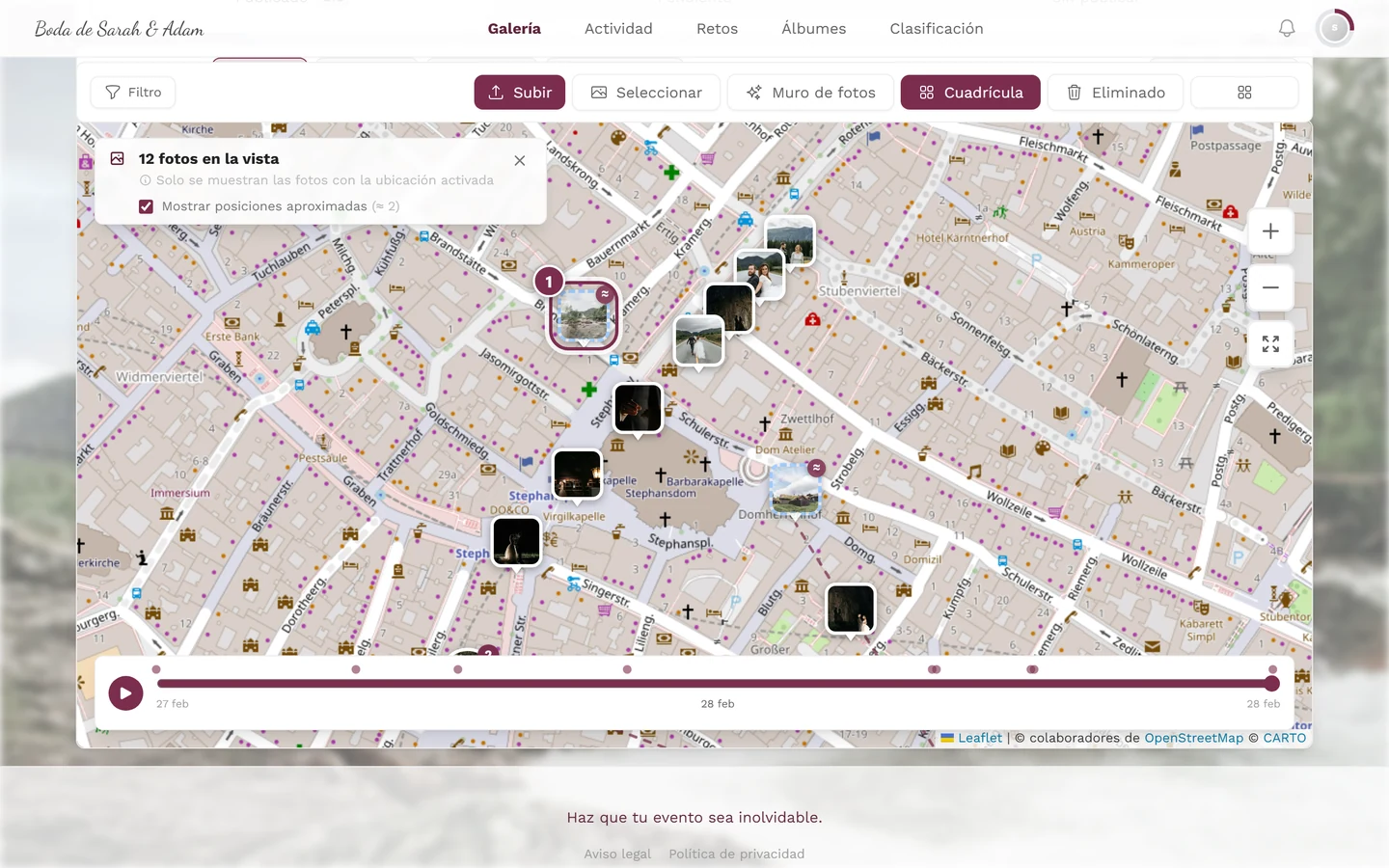This screenshot has height=868, width=1389.
Task: Open the CARTO attribution link
Action: (x=1285, y=738)
